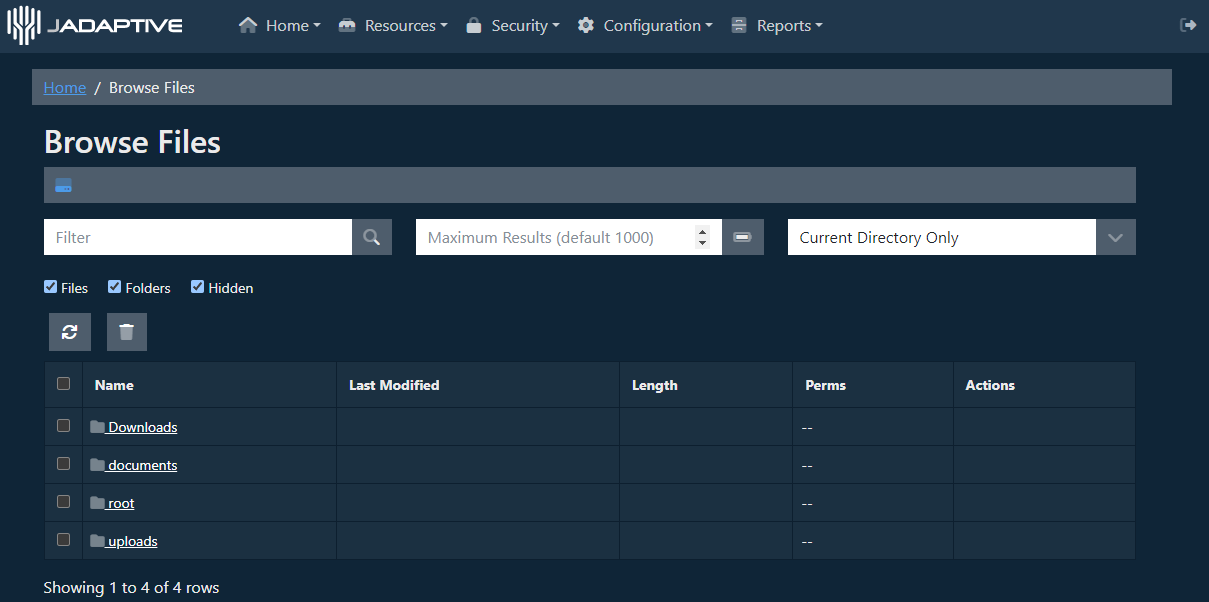
Task: Click the folder icon beside Downloads
Action: point(97,427)
